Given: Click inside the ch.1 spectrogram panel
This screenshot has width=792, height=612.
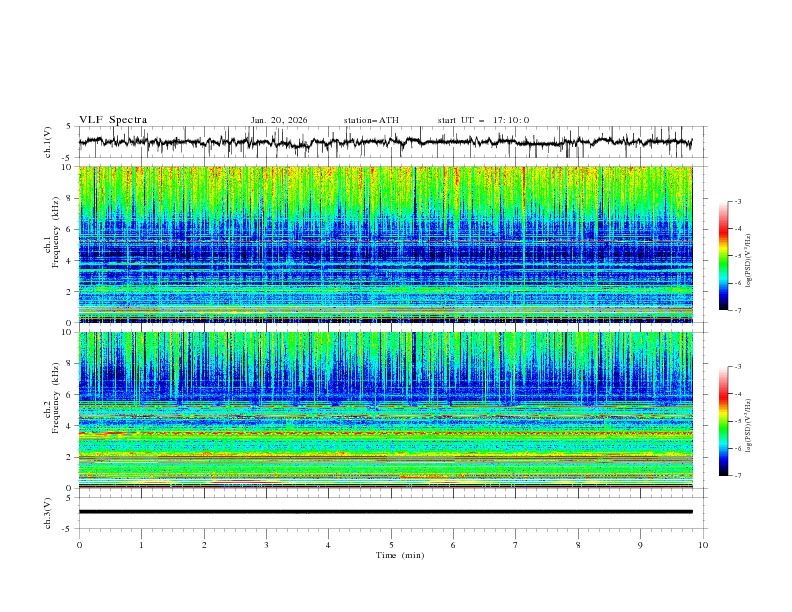Looking at the screenshot, I should click(385, 244).
